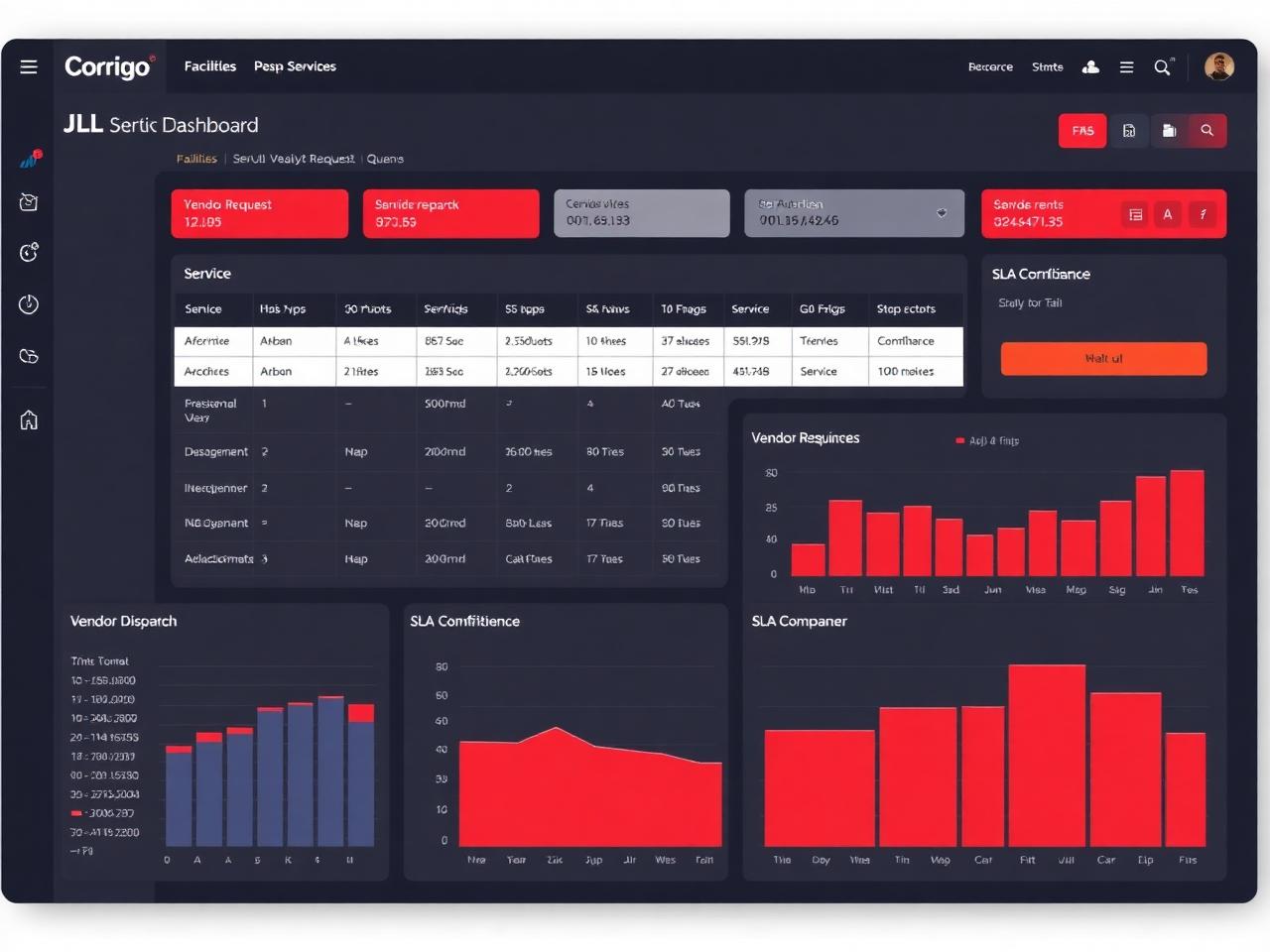Click the Vendor Dispatch chart title
Screen dimensions: 1270x952
(124, 622)
